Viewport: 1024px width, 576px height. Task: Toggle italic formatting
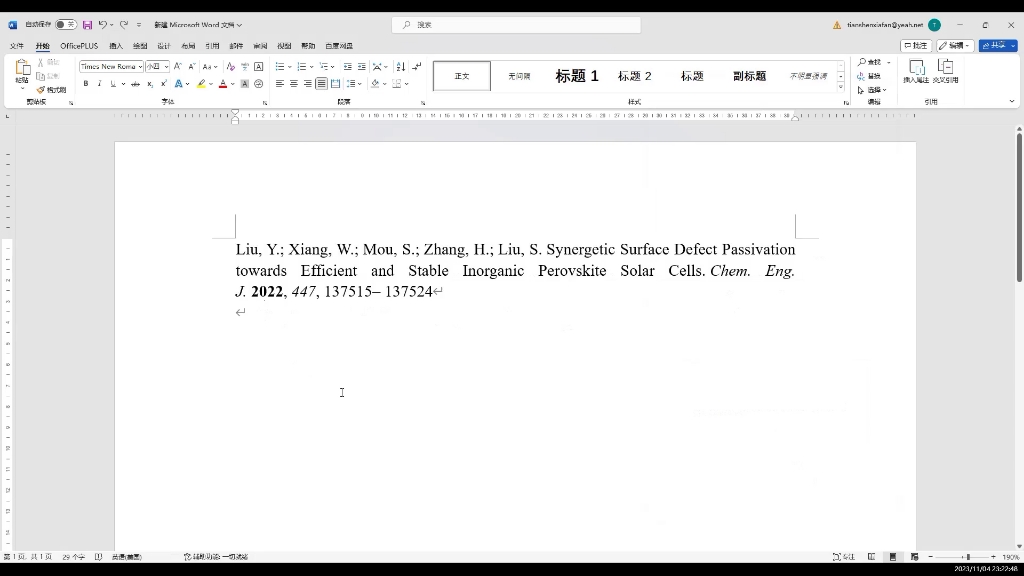coord(99,84)
